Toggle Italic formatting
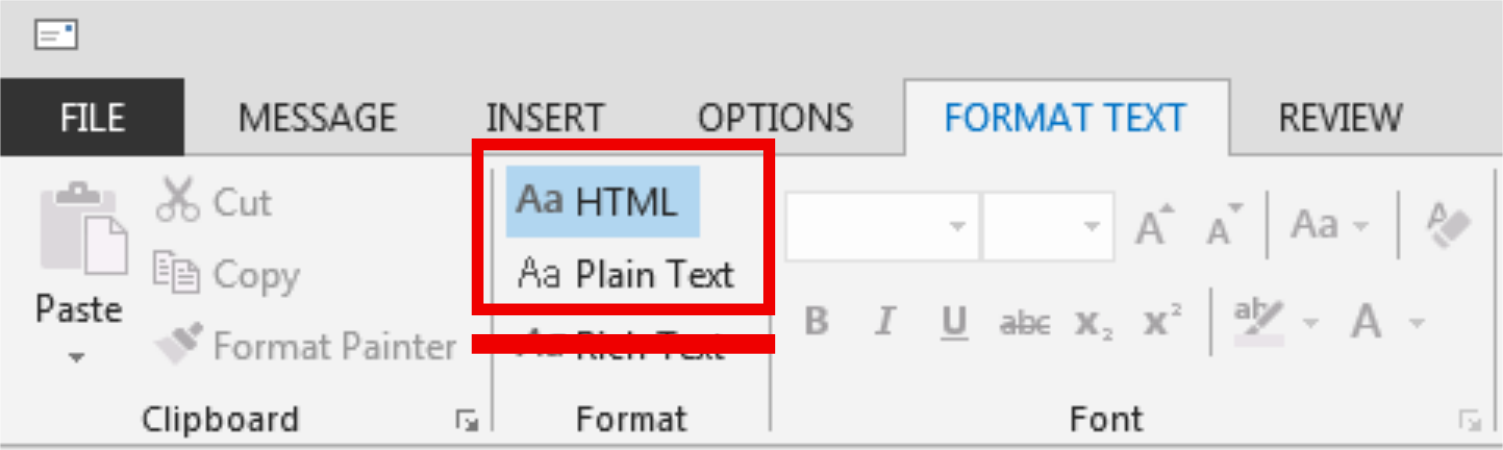The image size is (1503, 450). 884,322
